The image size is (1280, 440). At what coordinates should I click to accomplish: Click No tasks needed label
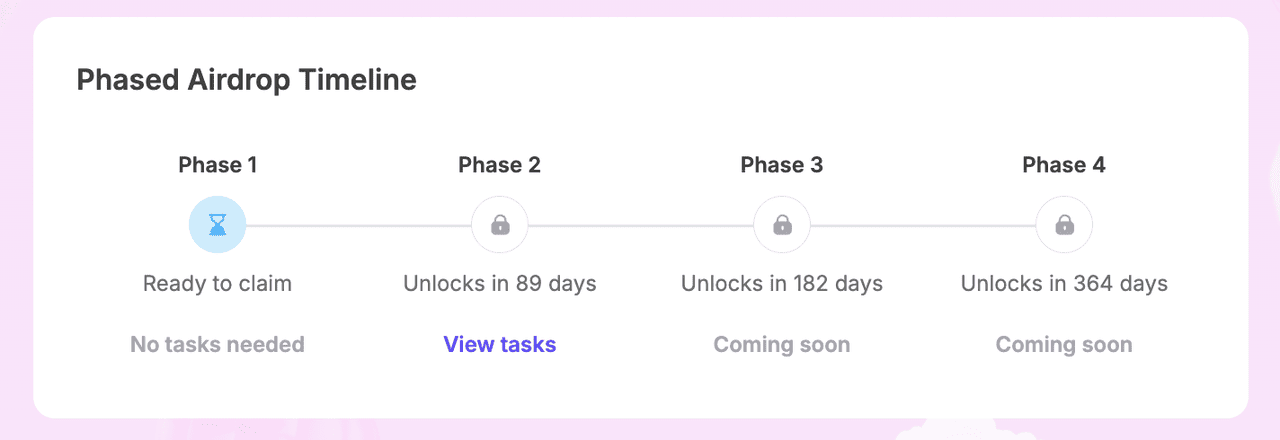point(218,345)
